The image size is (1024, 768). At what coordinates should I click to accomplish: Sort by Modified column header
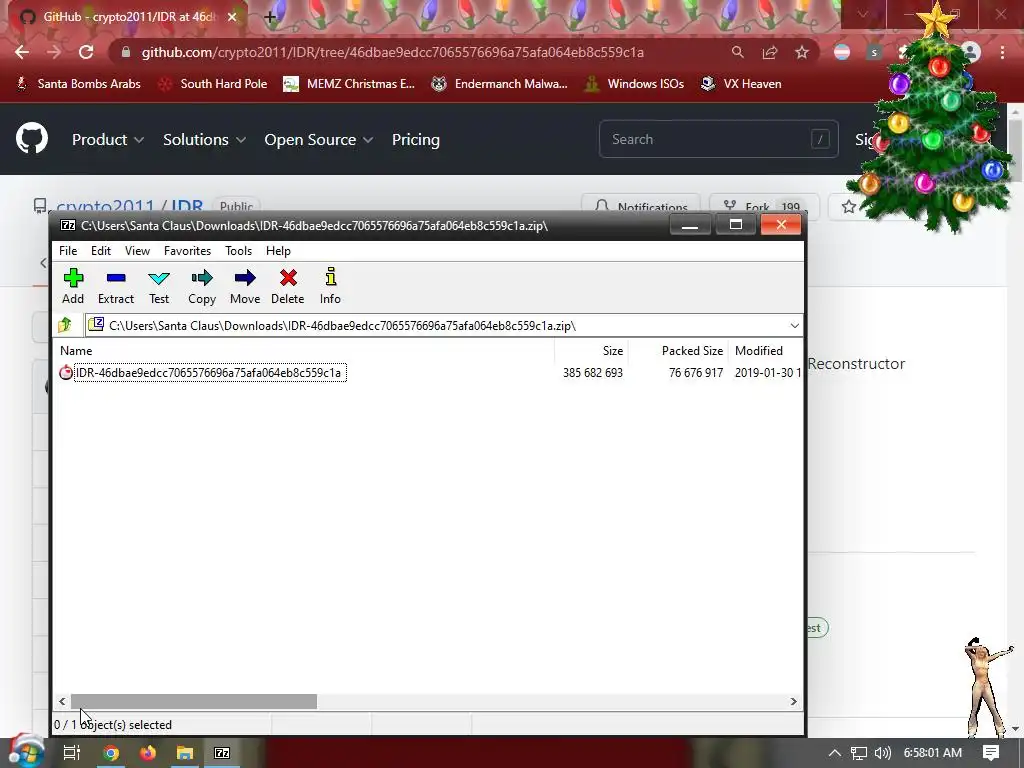(759, 351)
